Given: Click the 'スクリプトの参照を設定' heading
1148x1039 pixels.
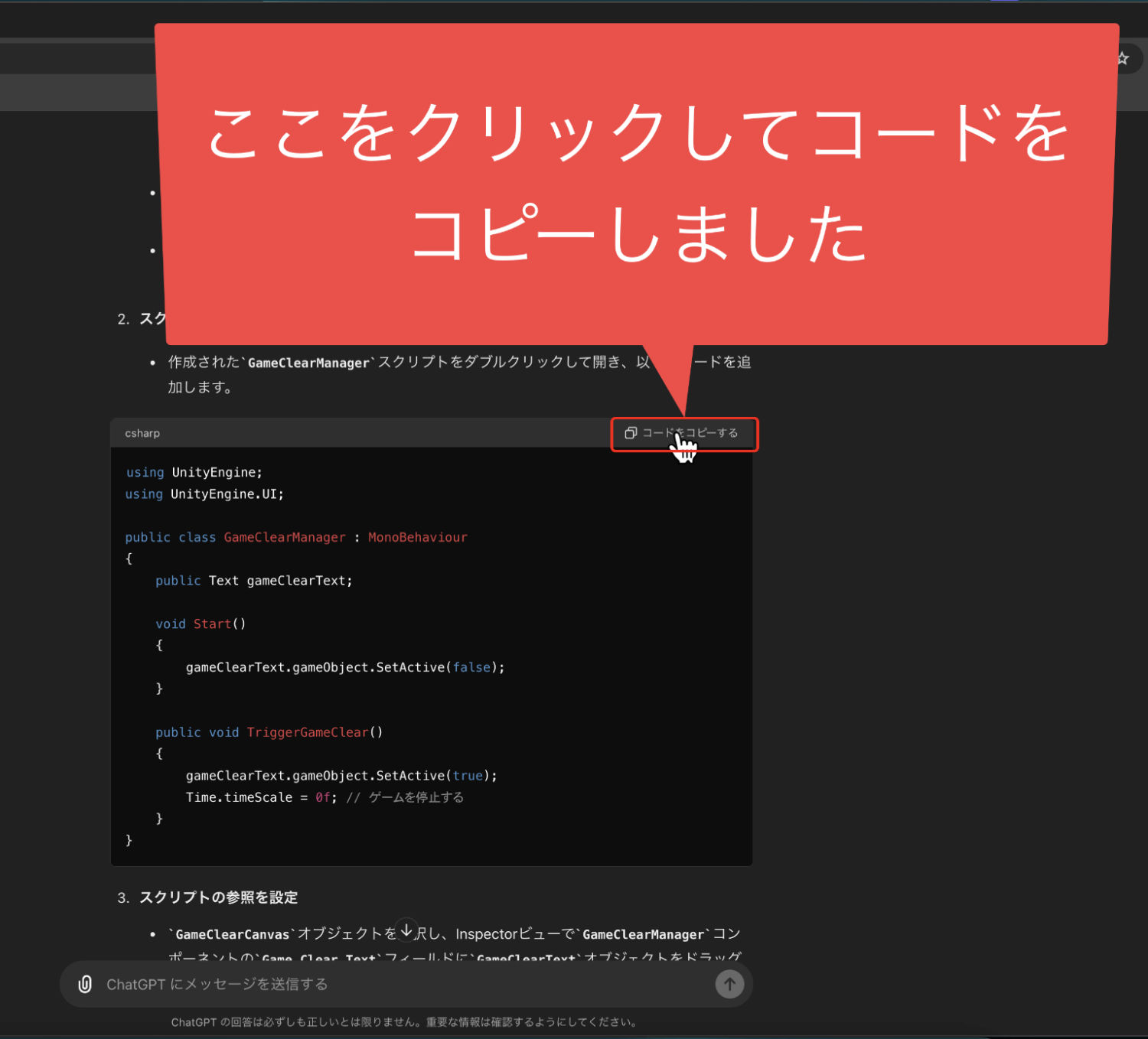Looking at the screenshot, I should point(218,897).
